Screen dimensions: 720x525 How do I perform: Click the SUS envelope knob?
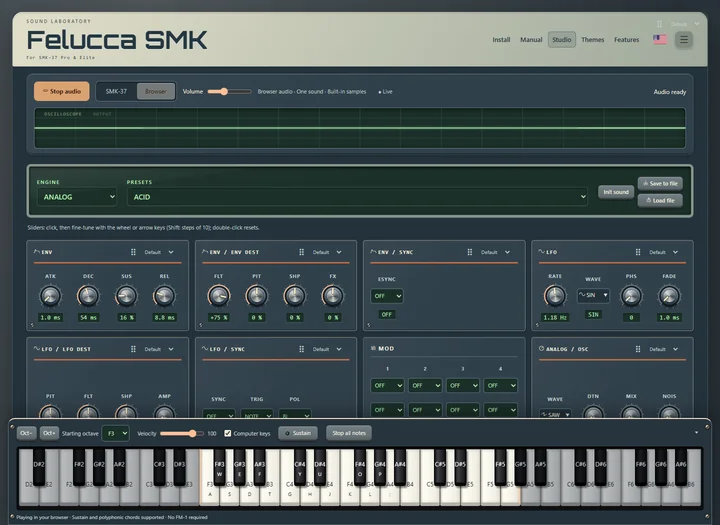coord(126,296)
